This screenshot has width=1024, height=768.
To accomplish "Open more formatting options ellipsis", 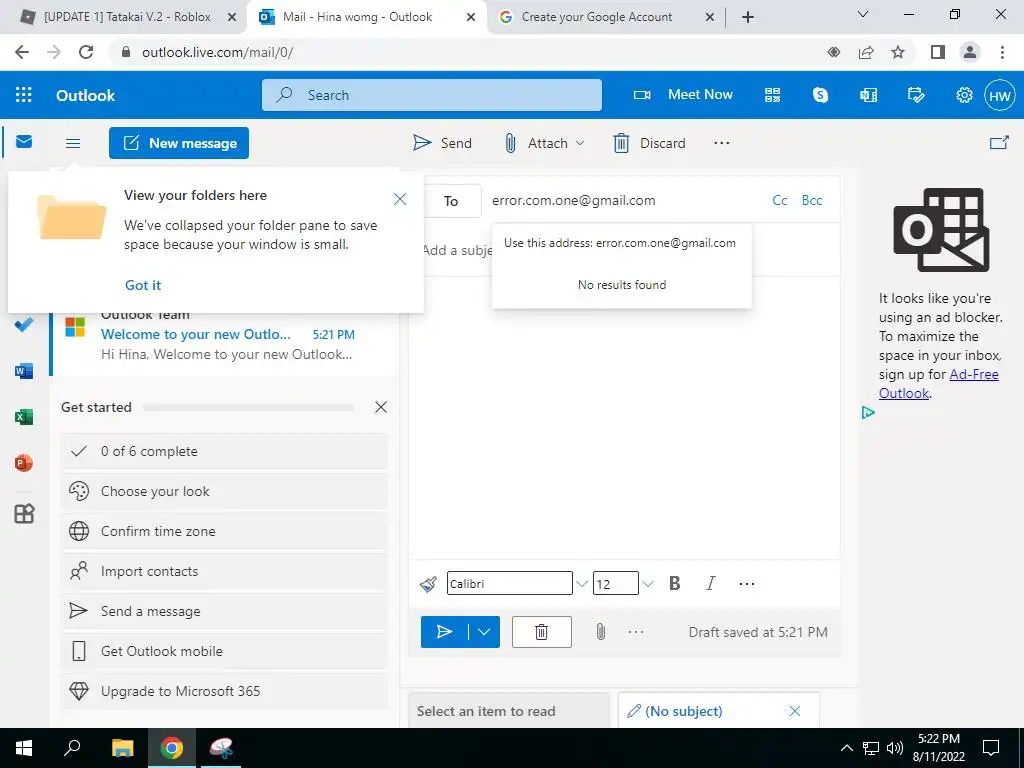I will [746, 584].
